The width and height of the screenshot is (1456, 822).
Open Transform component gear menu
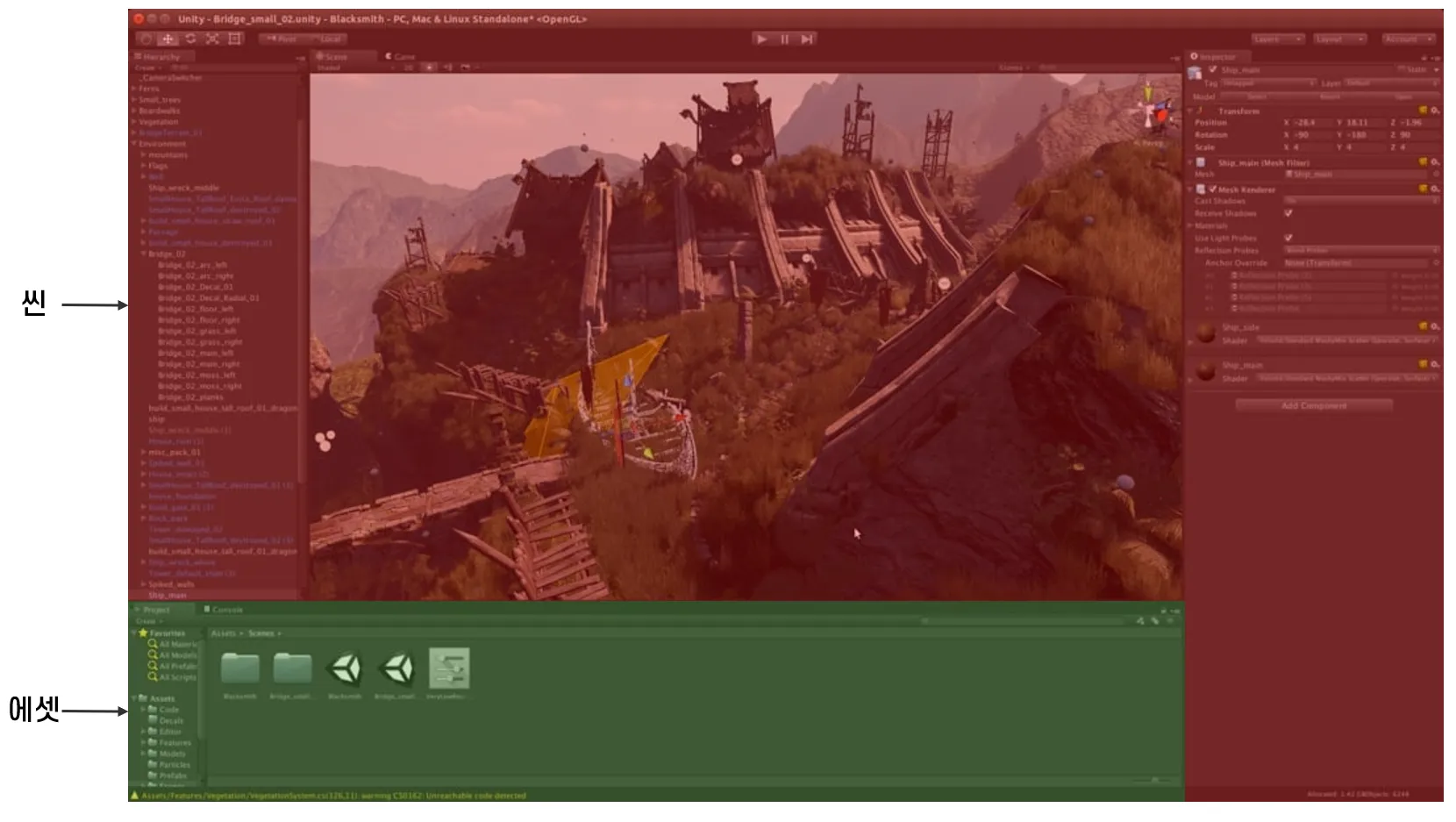1435,111
